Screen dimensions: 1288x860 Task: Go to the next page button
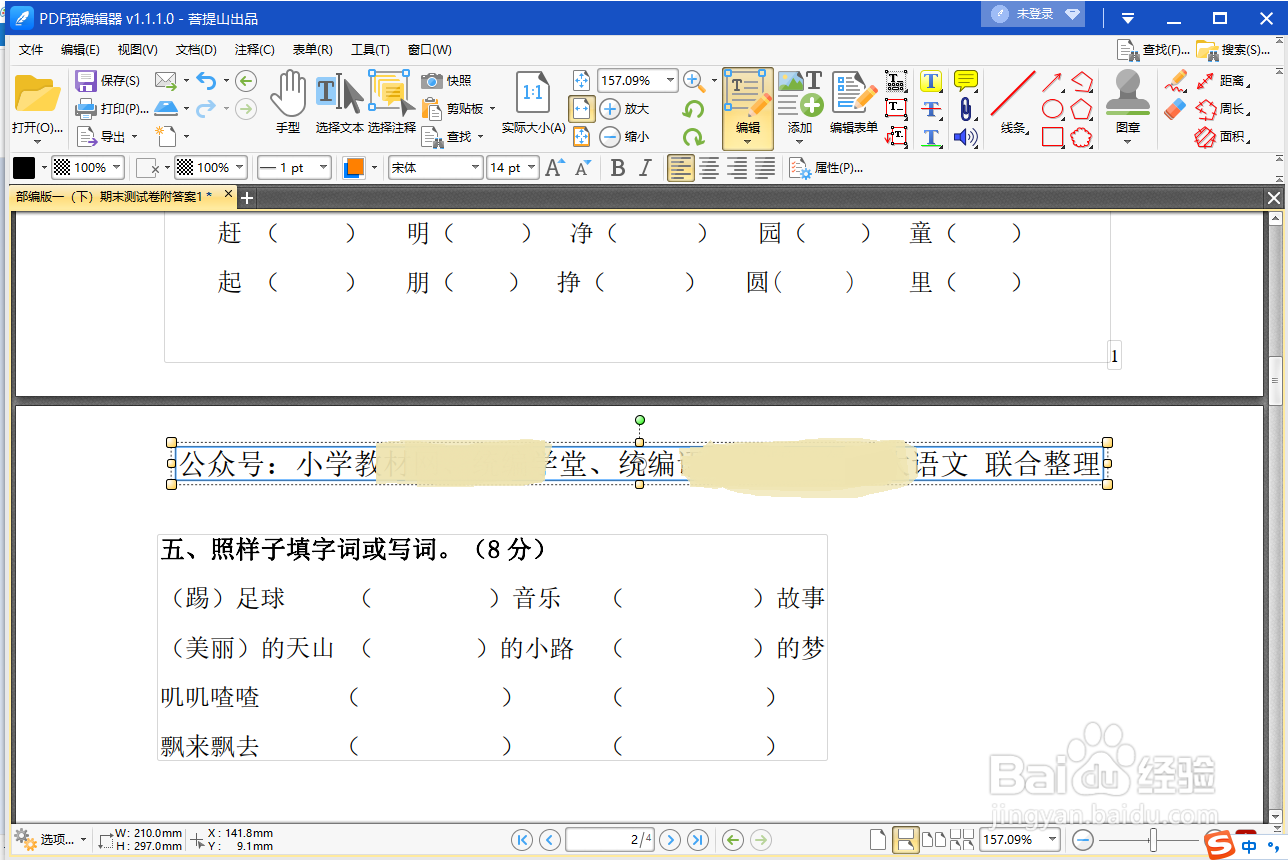pyautogui.click(x=671, y=840)
